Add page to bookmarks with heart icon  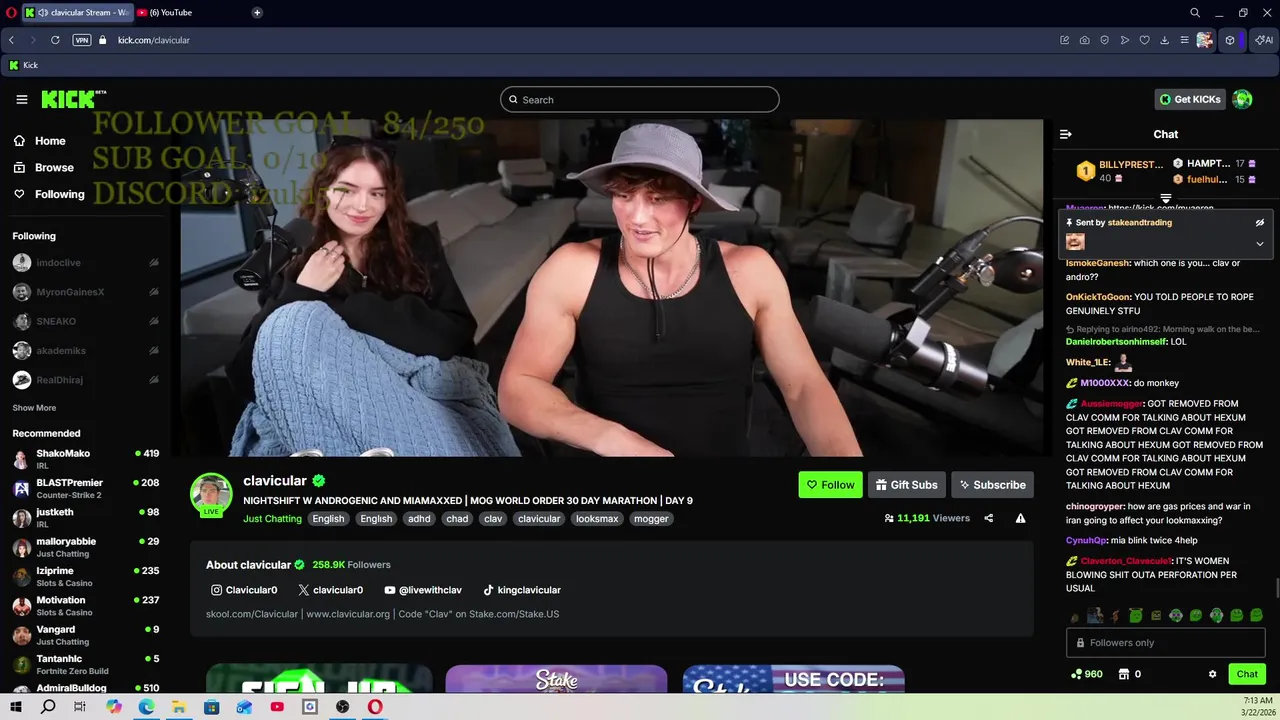pos(1145,40)
